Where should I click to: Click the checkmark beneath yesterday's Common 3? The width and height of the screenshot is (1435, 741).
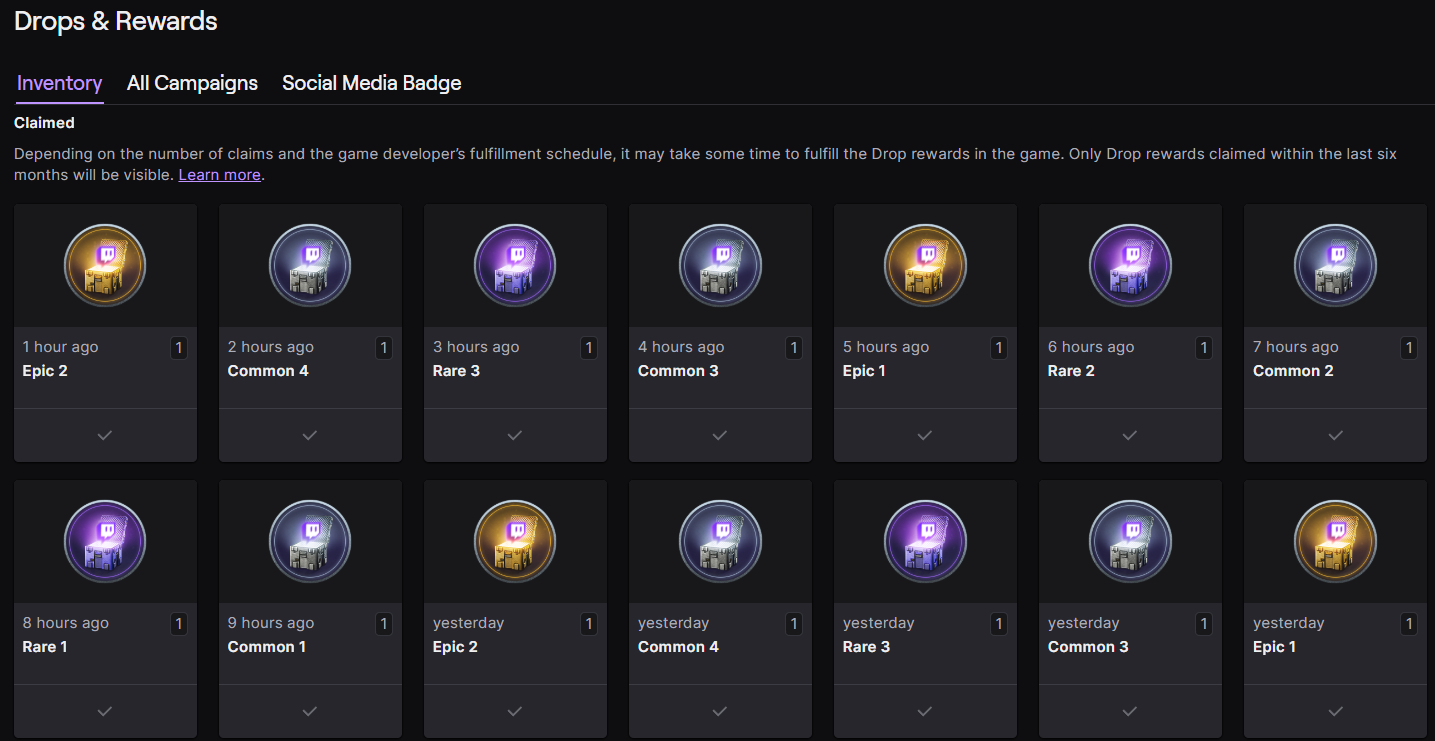pyautogui.click(x=1130, y=711)
